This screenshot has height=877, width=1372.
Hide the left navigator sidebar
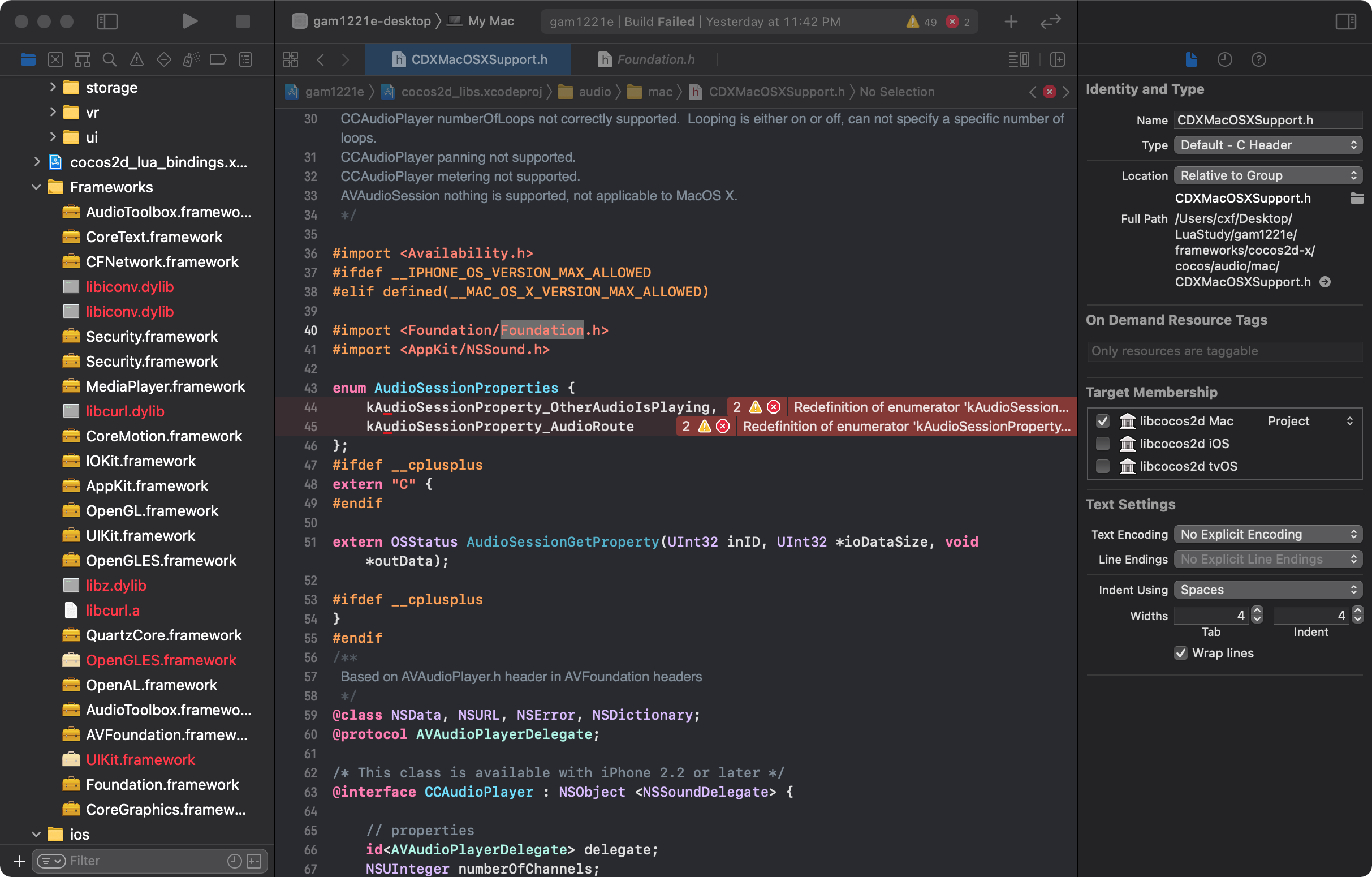[107, 22]
